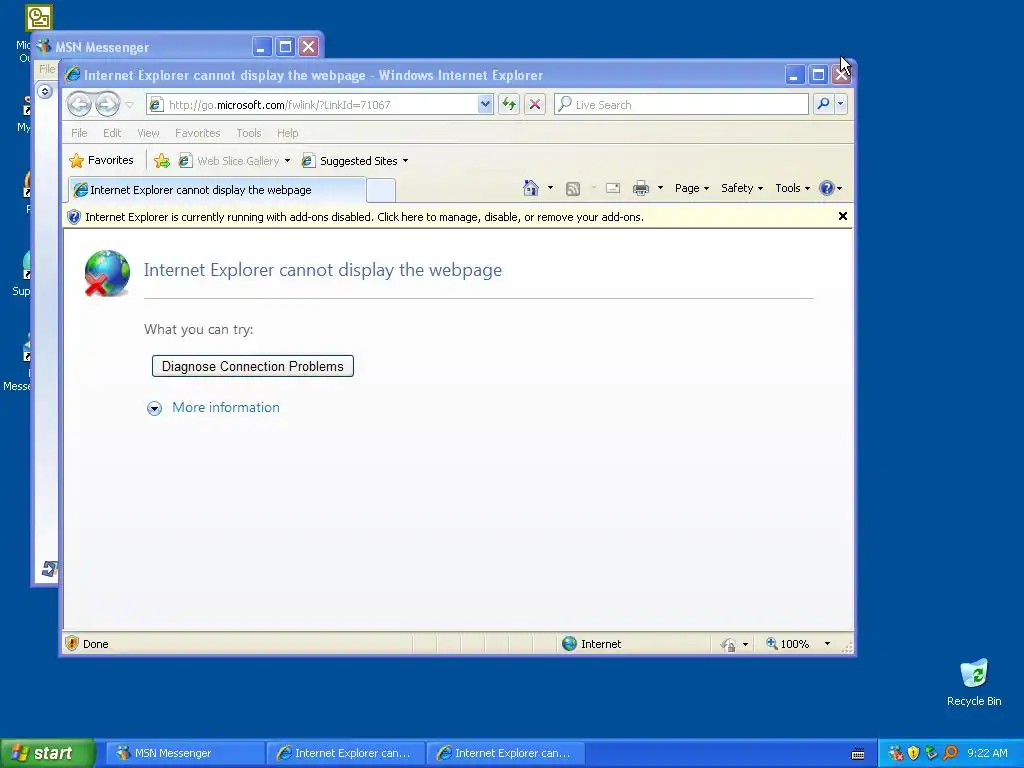Open the Help menu
1024x768 pixels.
pyautogui.click(x=287, y=133)
